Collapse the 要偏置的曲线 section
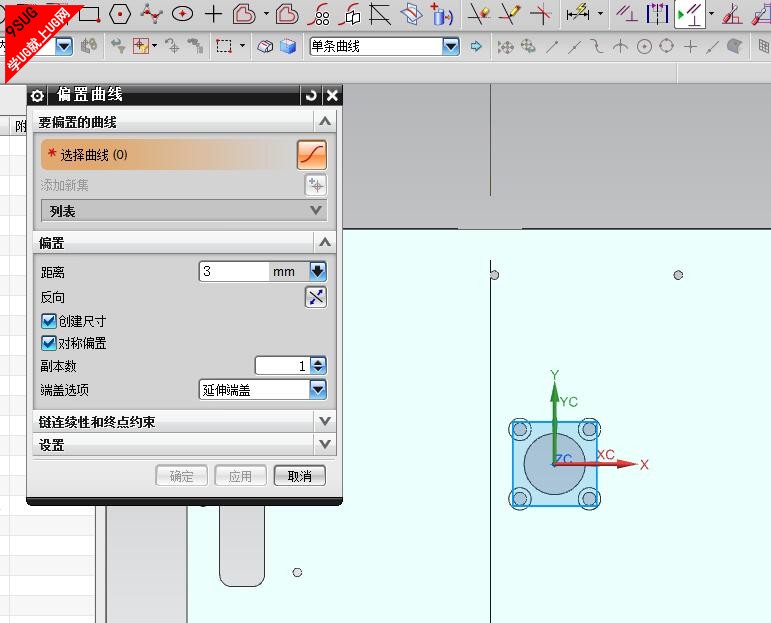 coord(325,121)
